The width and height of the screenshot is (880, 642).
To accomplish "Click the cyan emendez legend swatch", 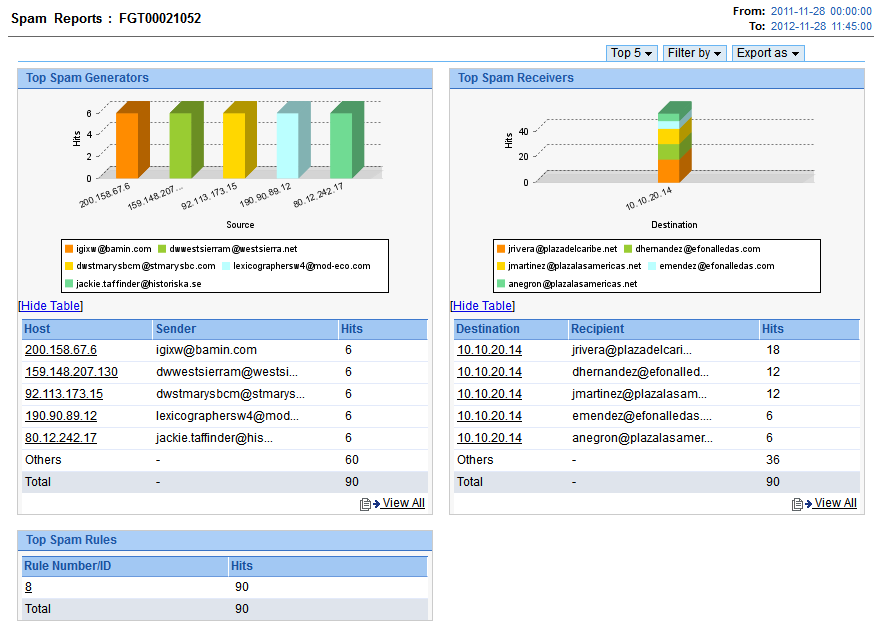I will tap(652, 266).
